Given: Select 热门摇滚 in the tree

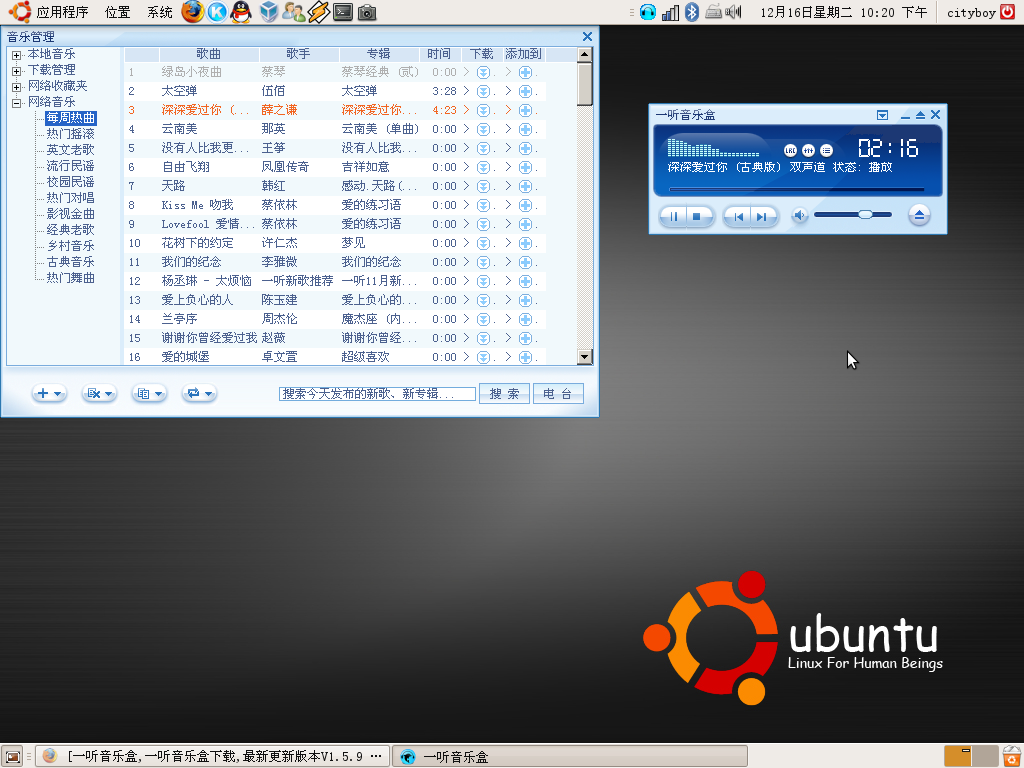Looking at the screenshot, I should tap(71, 134).
